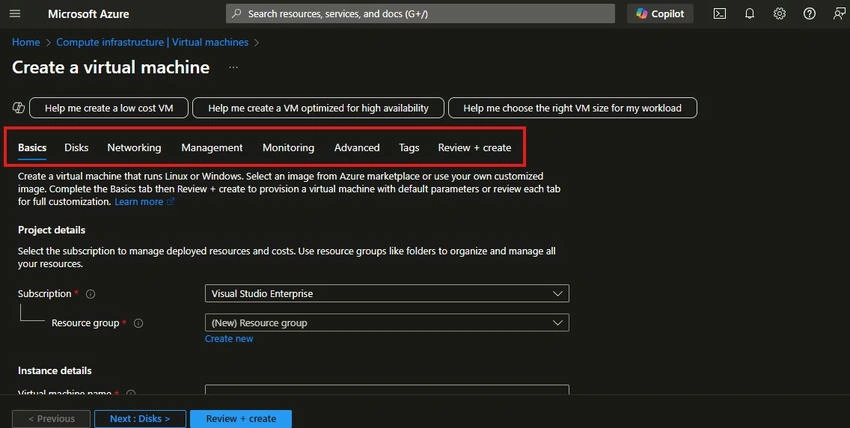Click Microsoft Azure portal title

pyautogui.click(x=88, y=14)
